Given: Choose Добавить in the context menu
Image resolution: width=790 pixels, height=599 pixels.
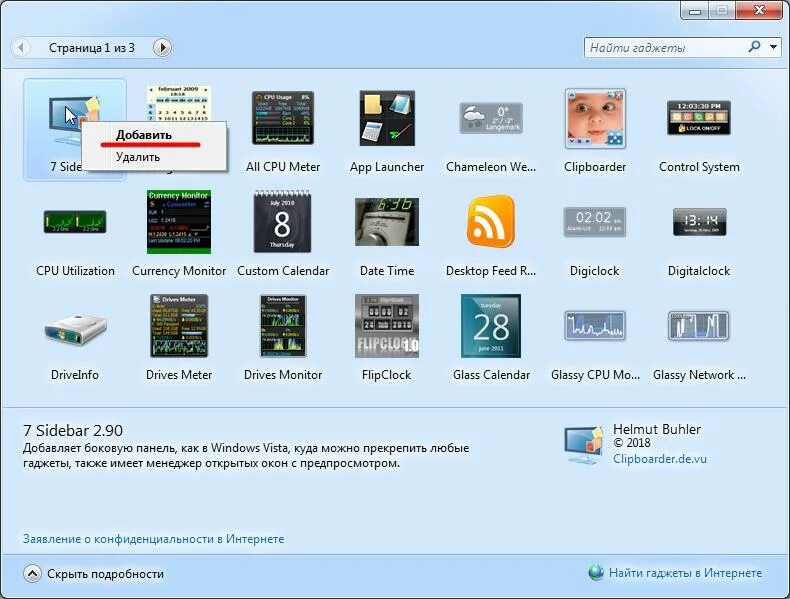Looking at the screenshot, I should pyautogui.click(x=154, y=135).
